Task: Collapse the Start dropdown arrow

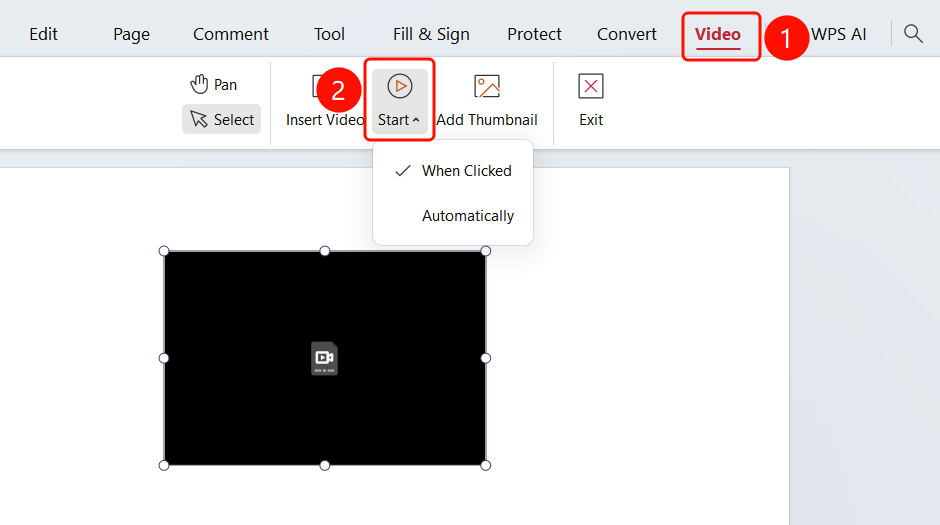Action: click(x=416, y=120)
